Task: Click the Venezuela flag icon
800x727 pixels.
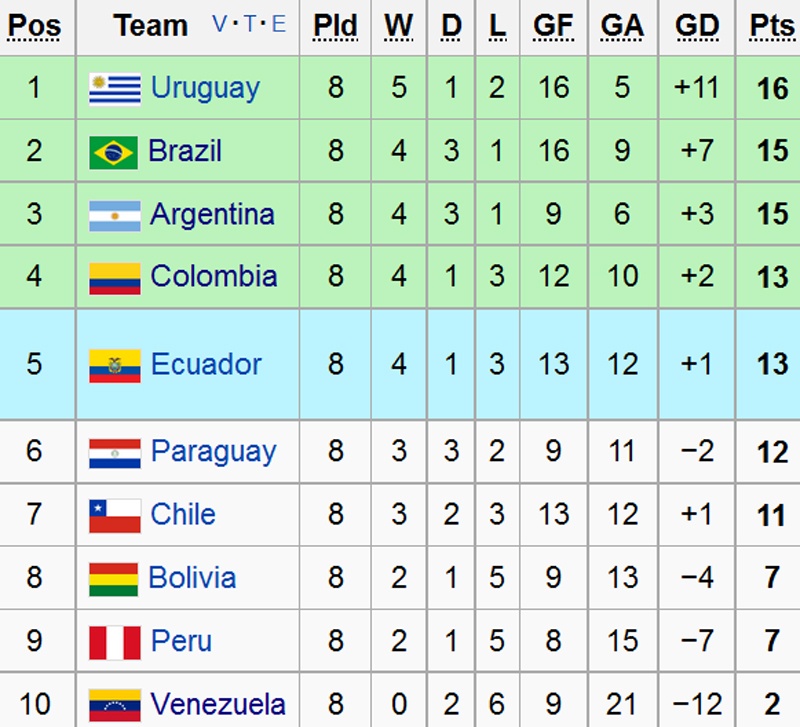Action: (x=114, y=704)
